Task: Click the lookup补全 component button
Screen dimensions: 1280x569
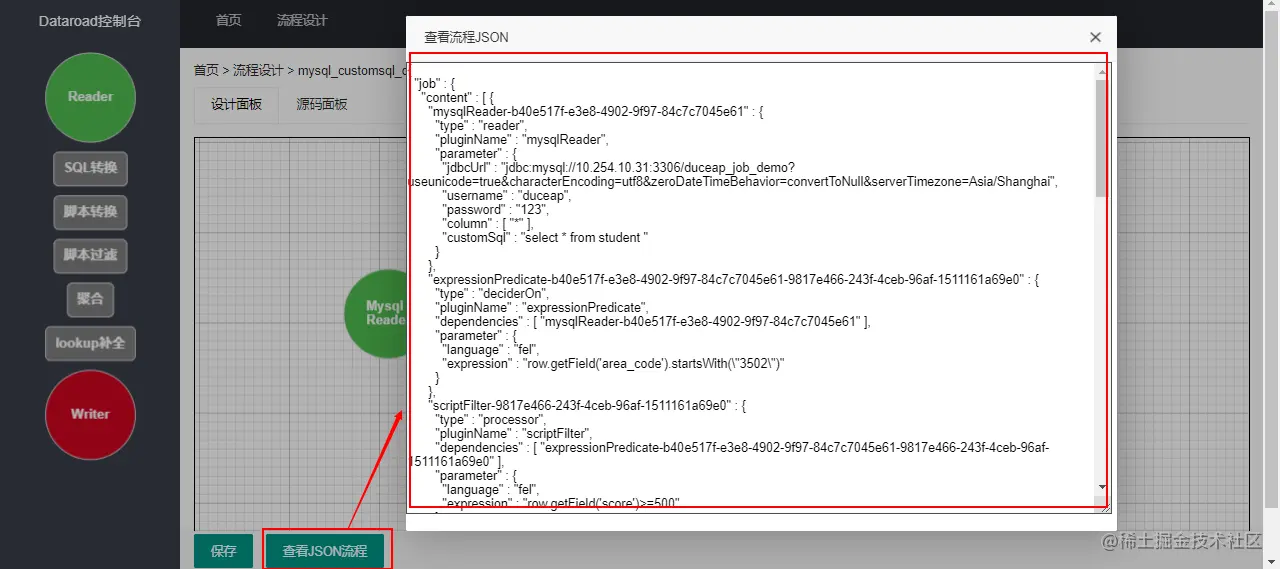Action: pos(90,343)
